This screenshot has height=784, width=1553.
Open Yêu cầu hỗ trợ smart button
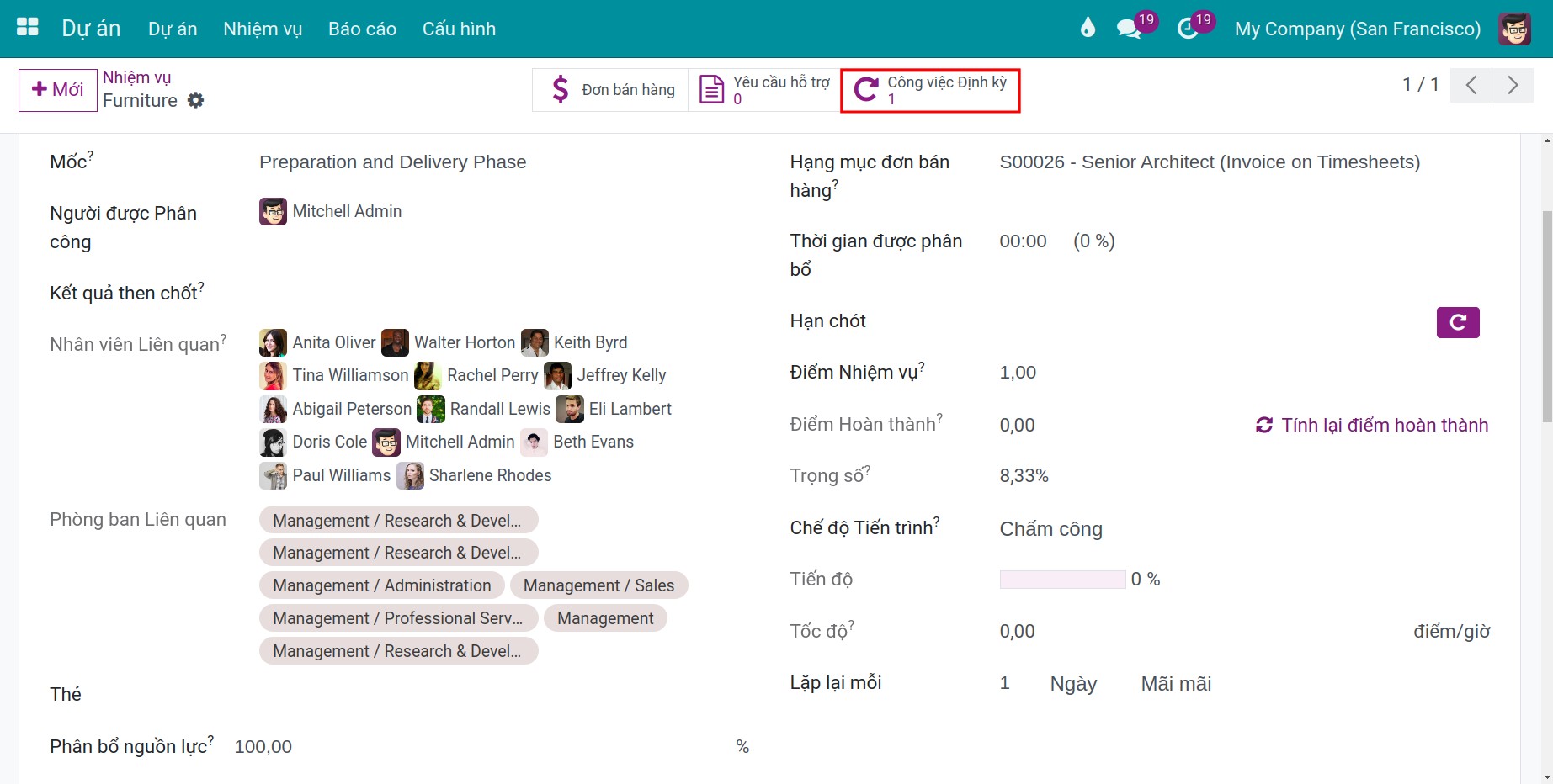point(764,89)
